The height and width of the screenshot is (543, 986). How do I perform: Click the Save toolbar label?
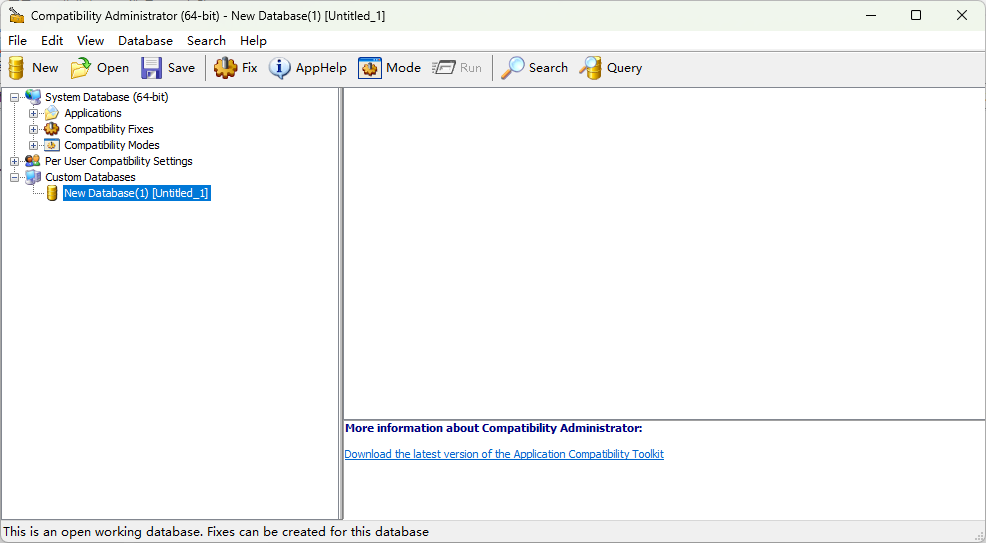tap(181, 68)
